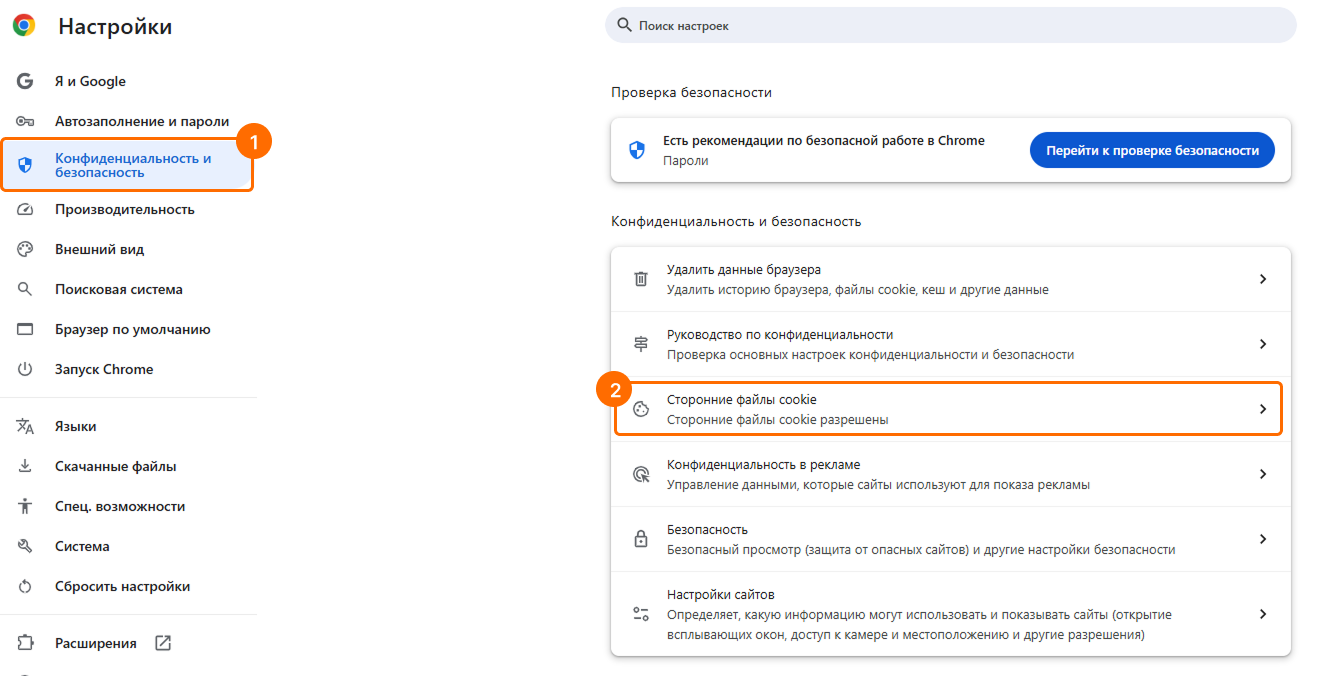Click the palette Appearance icon

coord(26,249)
